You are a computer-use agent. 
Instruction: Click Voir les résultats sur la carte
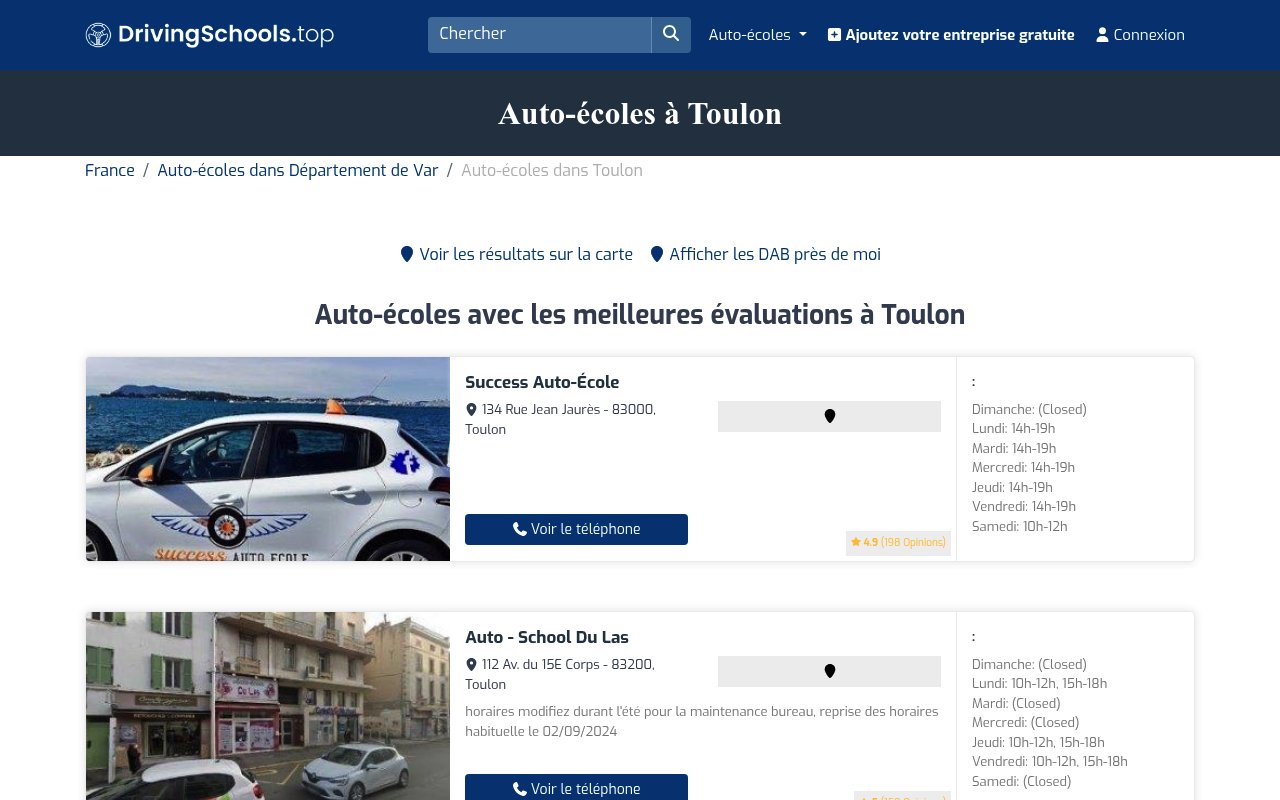(526, 254)
